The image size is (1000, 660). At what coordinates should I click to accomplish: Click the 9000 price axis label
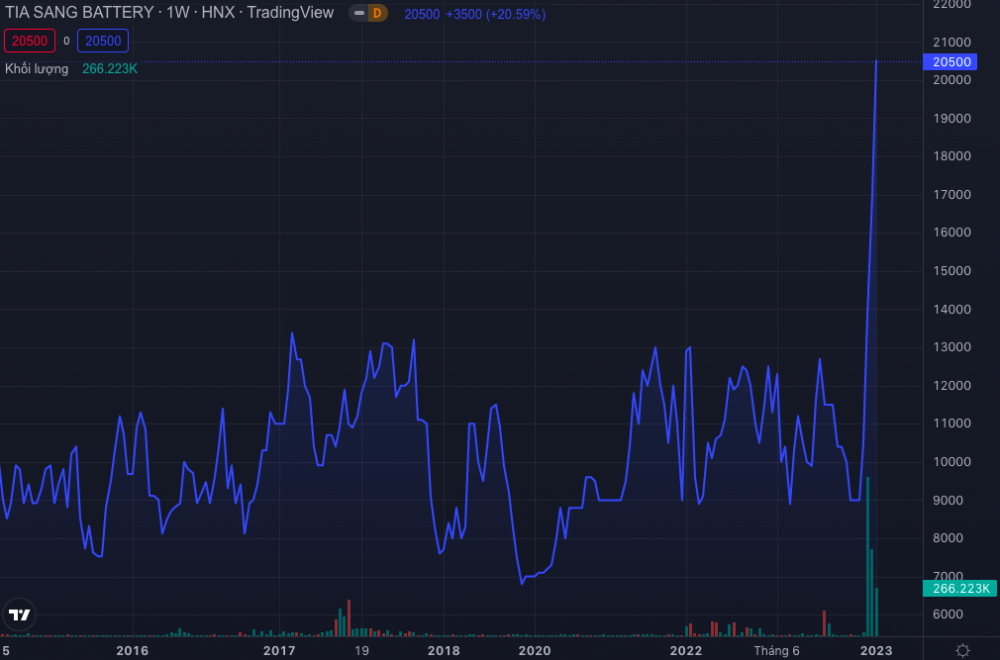(948, 500)
